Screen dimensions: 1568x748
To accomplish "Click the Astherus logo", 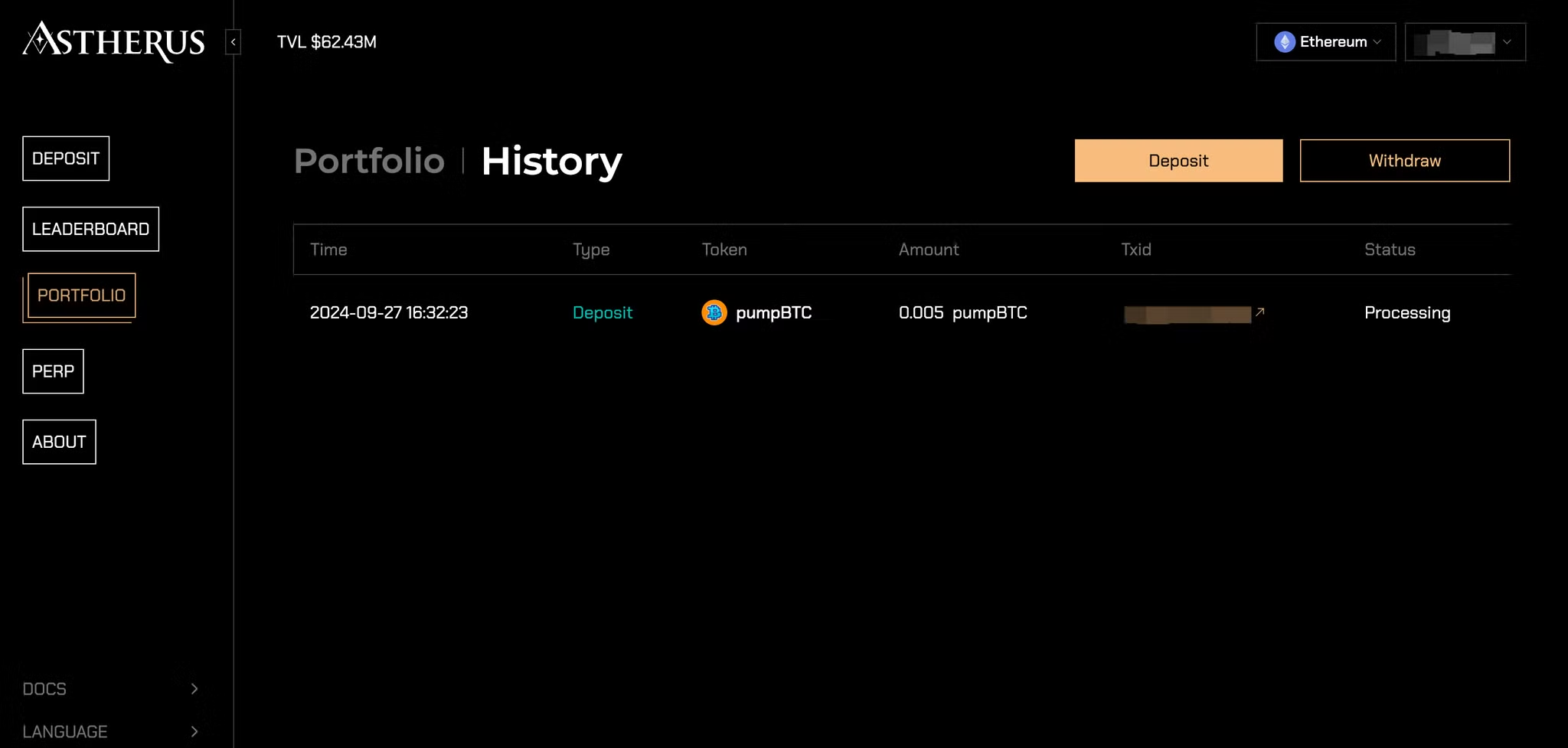I will (x=113, y=41).
